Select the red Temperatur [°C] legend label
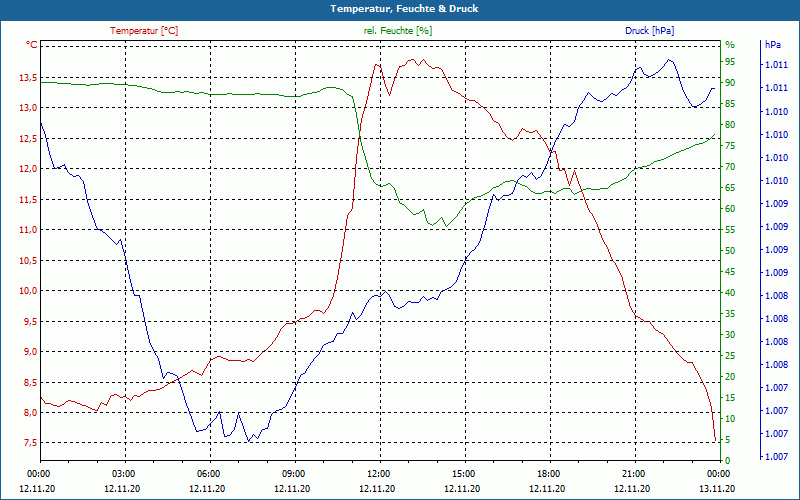This screenshot has width=800, height=500. [144, 31]
